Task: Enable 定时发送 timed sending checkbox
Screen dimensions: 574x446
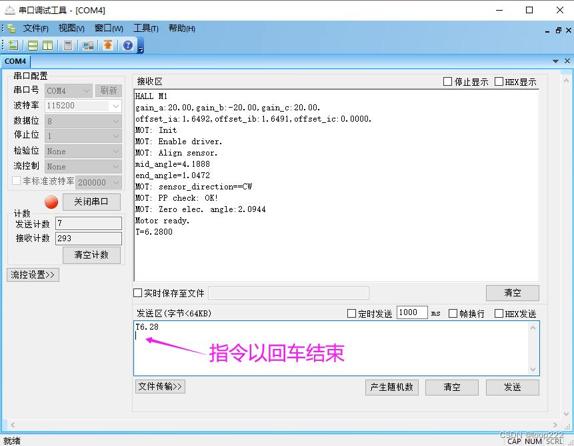Action: click(x=351, y=313)
